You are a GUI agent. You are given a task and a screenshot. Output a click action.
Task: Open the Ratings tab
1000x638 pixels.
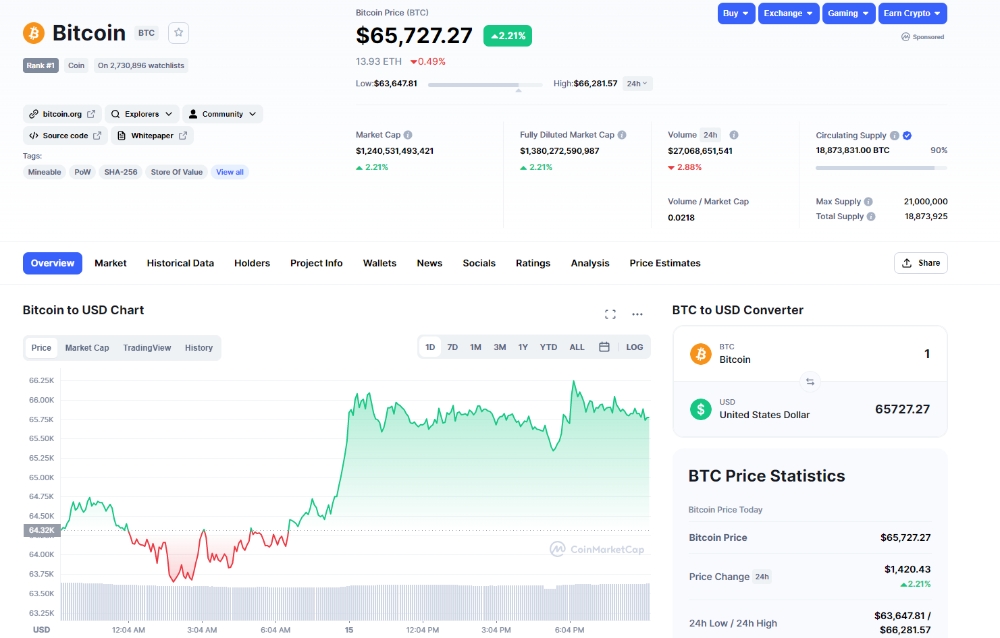[533, 263]
